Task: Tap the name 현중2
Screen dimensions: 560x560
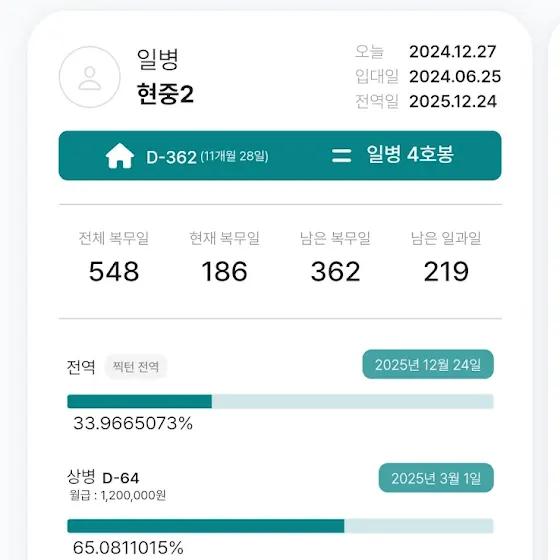Action: coord(165,94)
